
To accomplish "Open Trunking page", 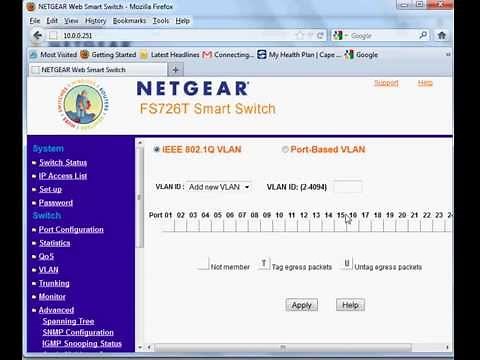I will point(54,283).
